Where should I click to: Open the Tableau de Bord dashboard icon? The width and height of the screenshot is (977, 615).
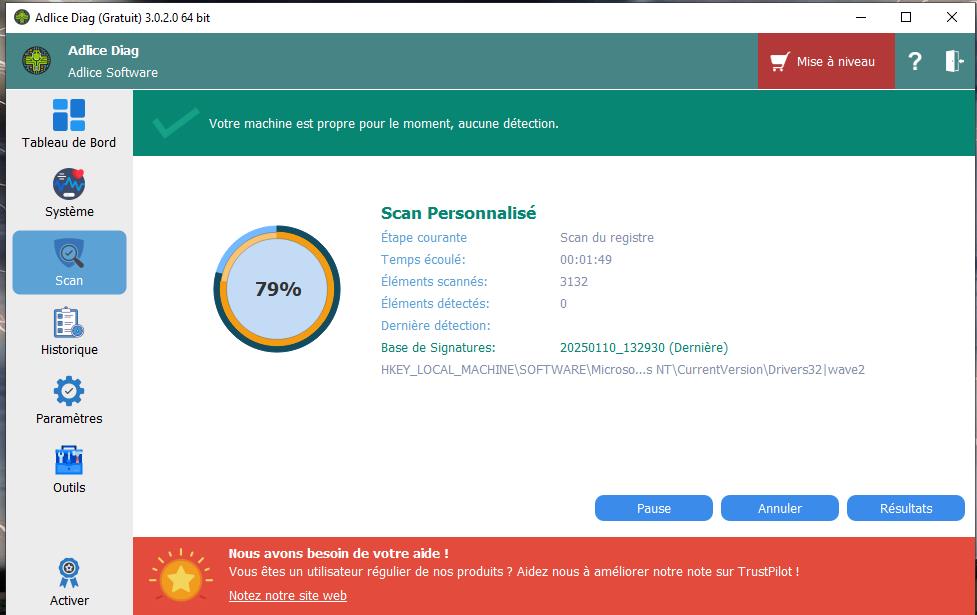coord(69,115)
